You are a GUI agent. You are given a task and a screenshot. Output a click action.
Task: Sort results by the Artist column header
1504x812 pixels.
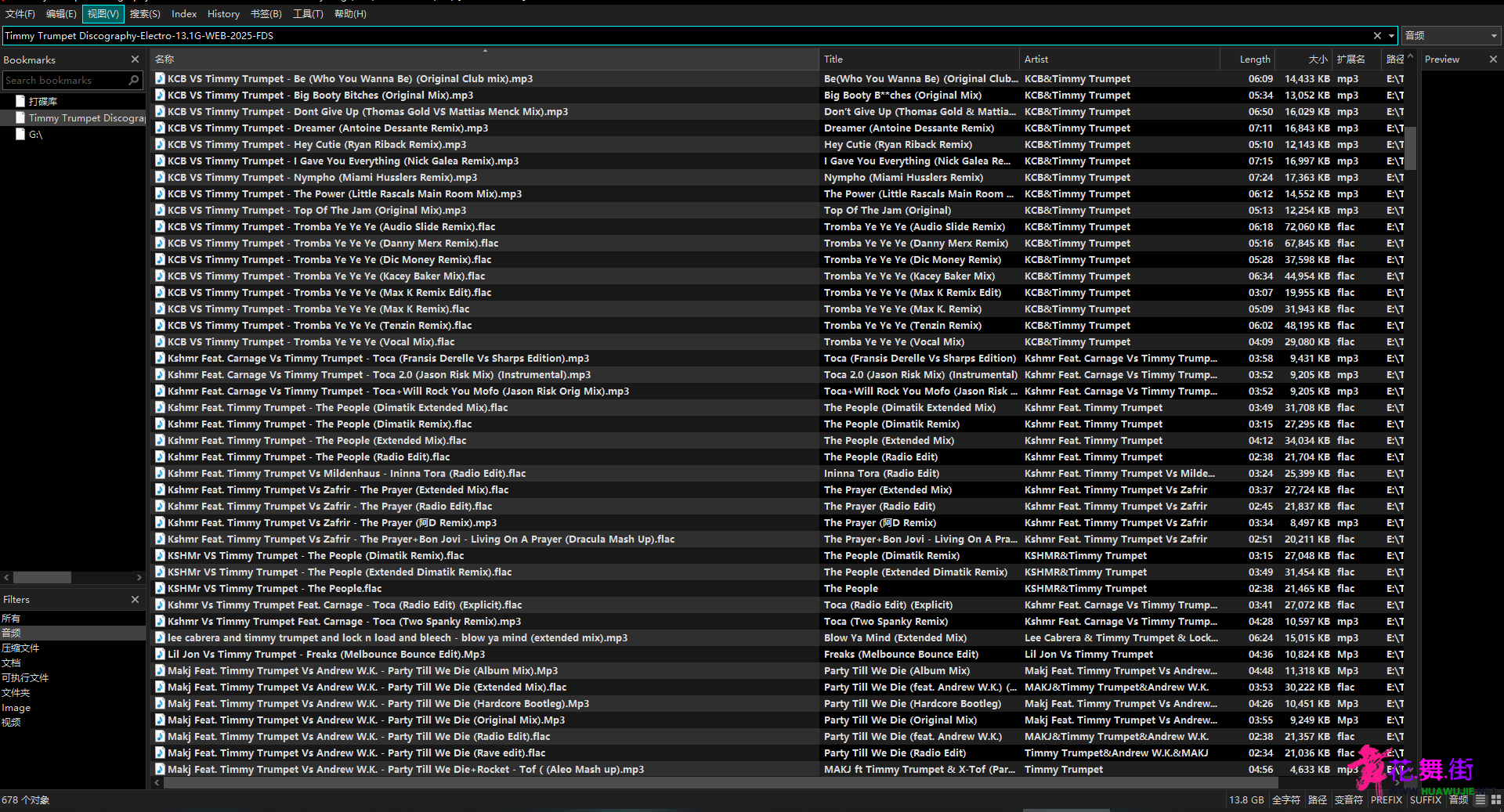1120,59
